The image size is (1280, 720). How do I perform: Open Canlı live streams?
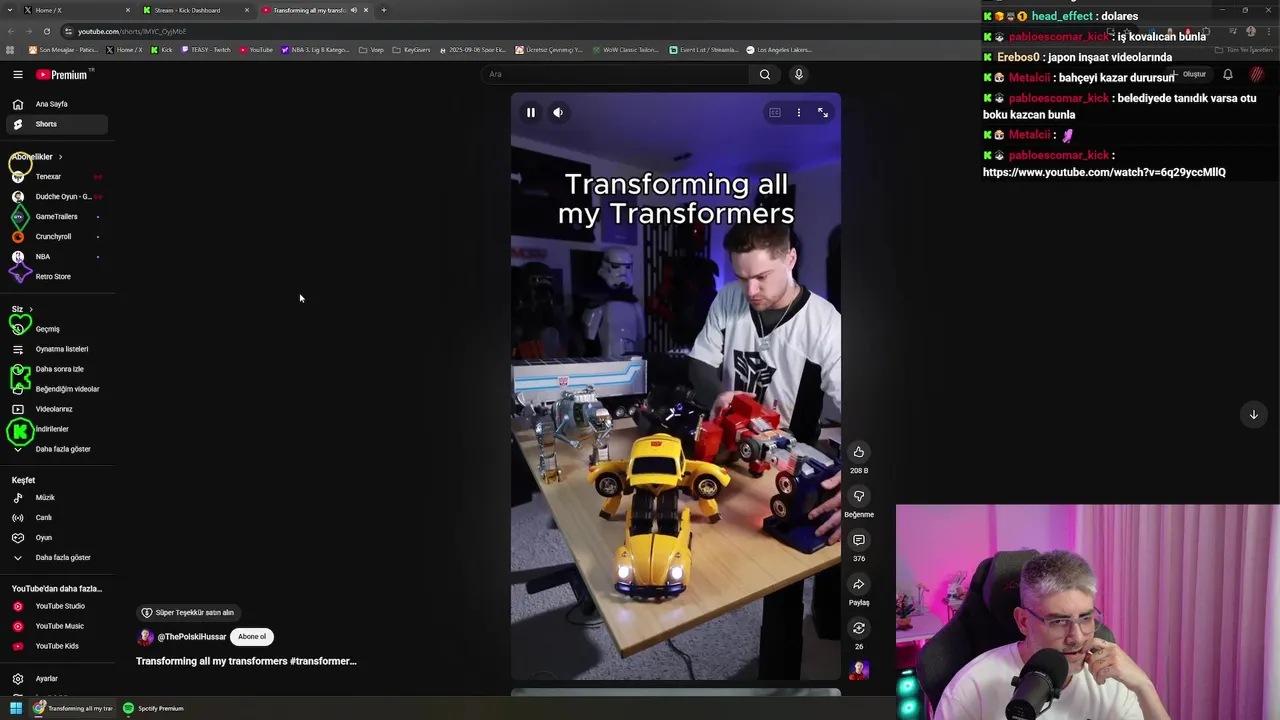(55, 518)
